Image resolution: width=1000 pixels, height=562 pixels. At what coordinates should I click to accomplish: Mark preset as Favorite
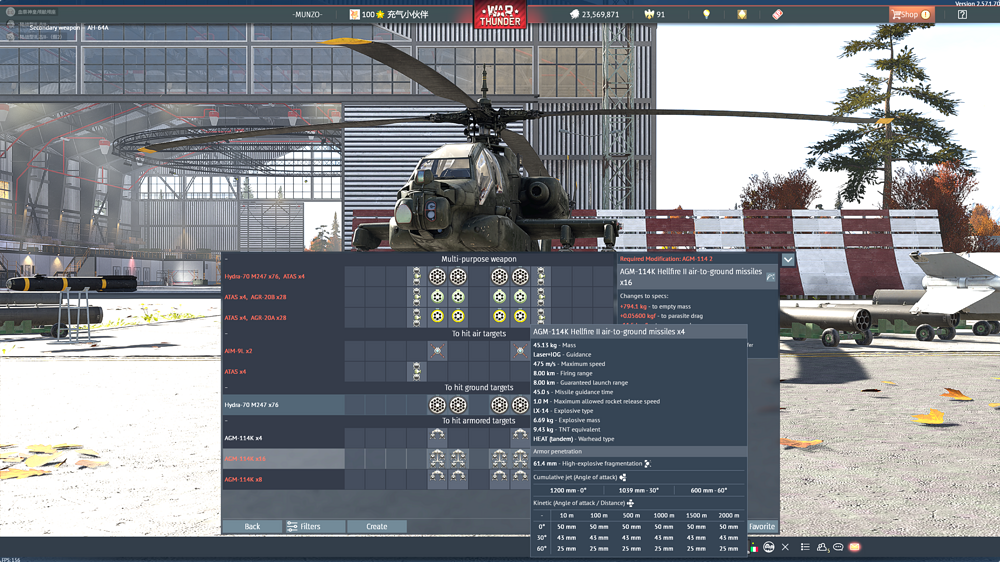(x=762, y=526)
